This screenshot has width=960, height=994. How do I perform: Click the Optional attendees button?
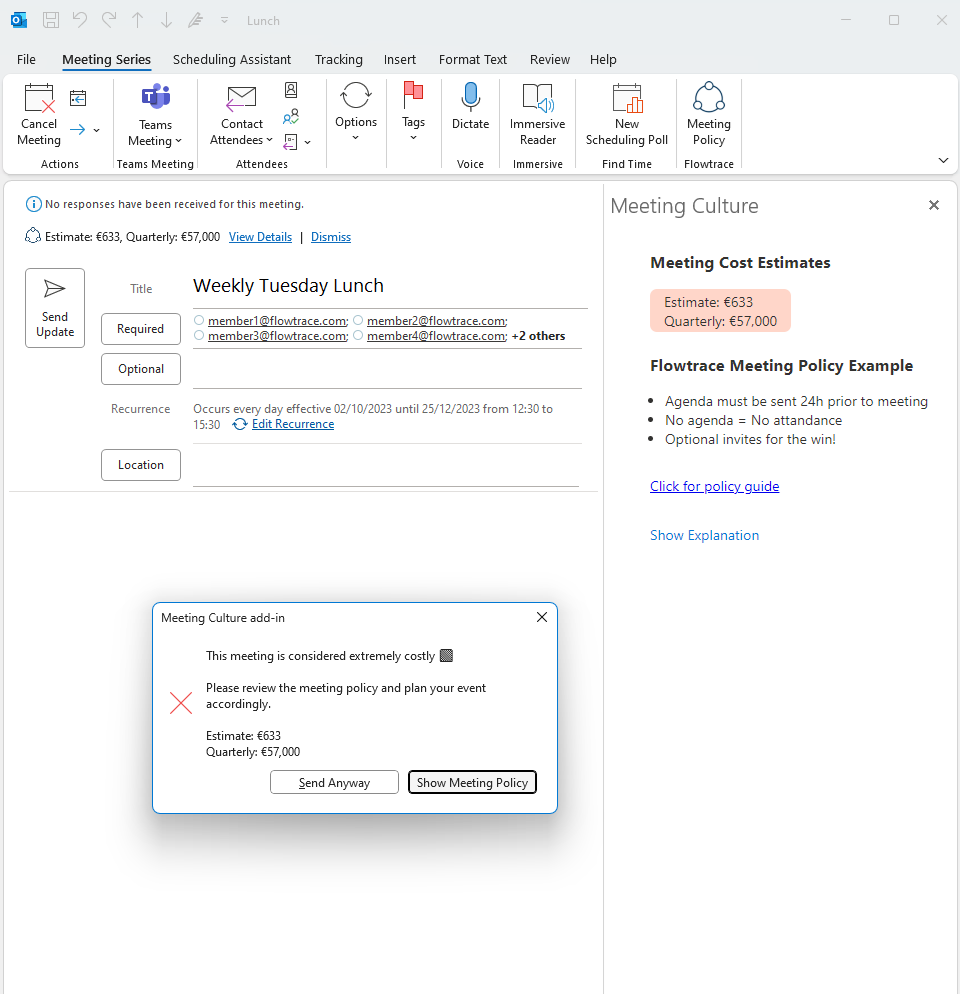[x=141, y=369]
